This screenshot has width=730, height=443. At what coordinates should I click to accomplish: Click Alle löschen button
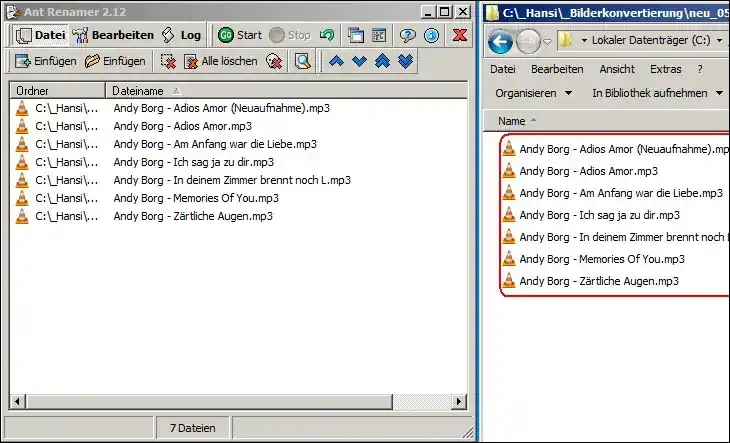tap(221, 61)
